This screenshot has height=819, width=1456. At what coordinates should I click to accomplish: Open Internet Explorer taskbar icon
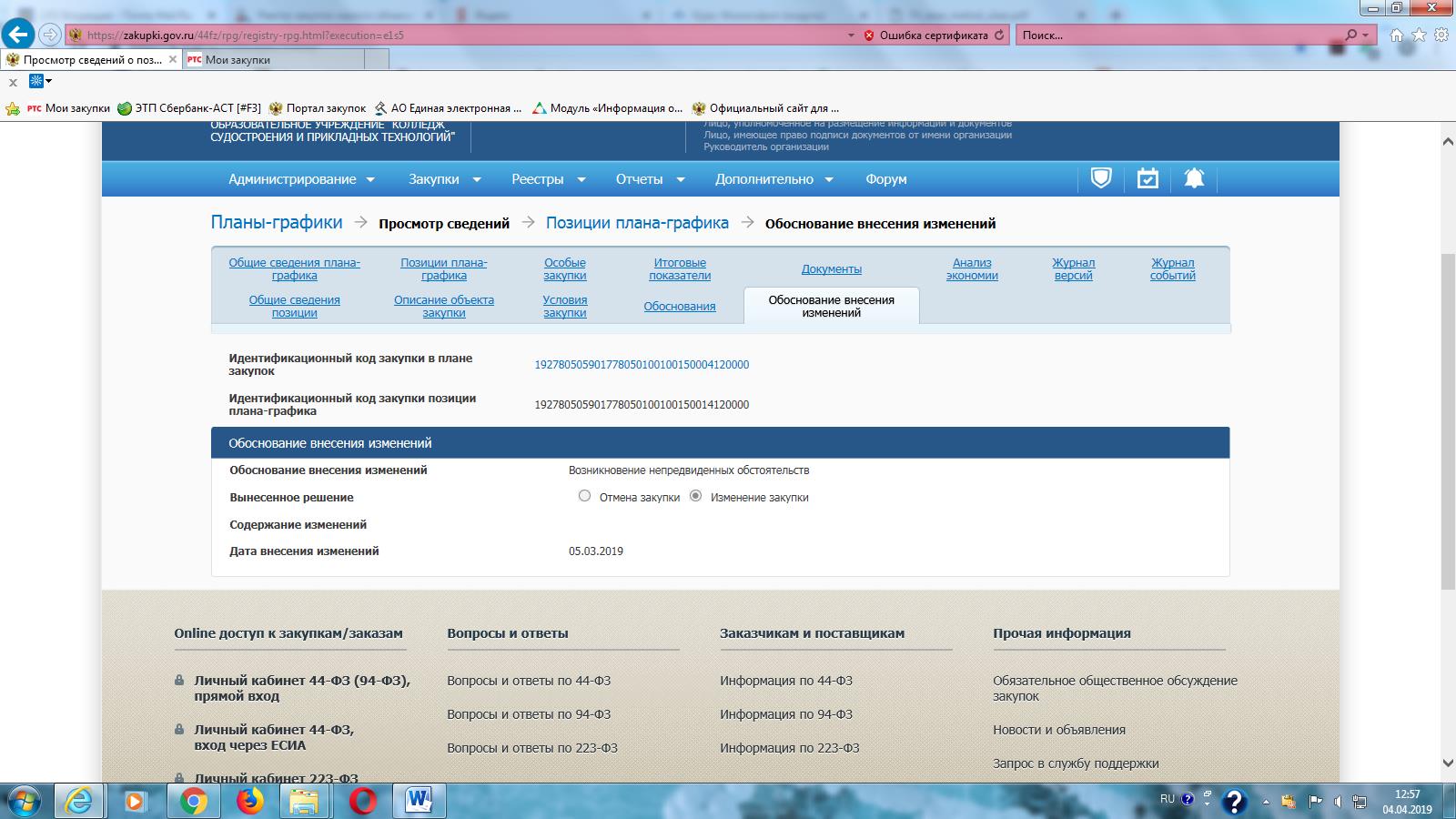pos(78,801)
